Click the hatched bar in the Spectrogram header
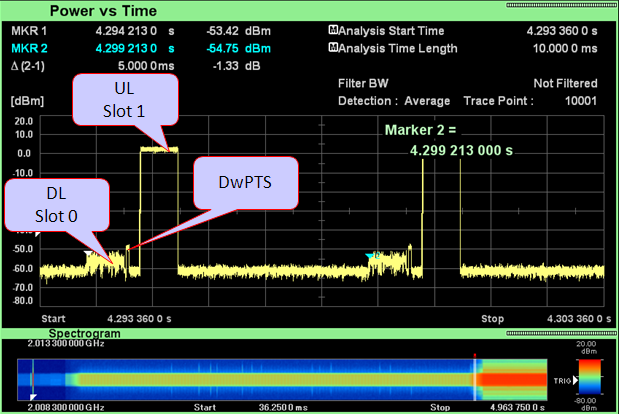The width and height of the screenshot is (619, 414). tap(561, 333)
